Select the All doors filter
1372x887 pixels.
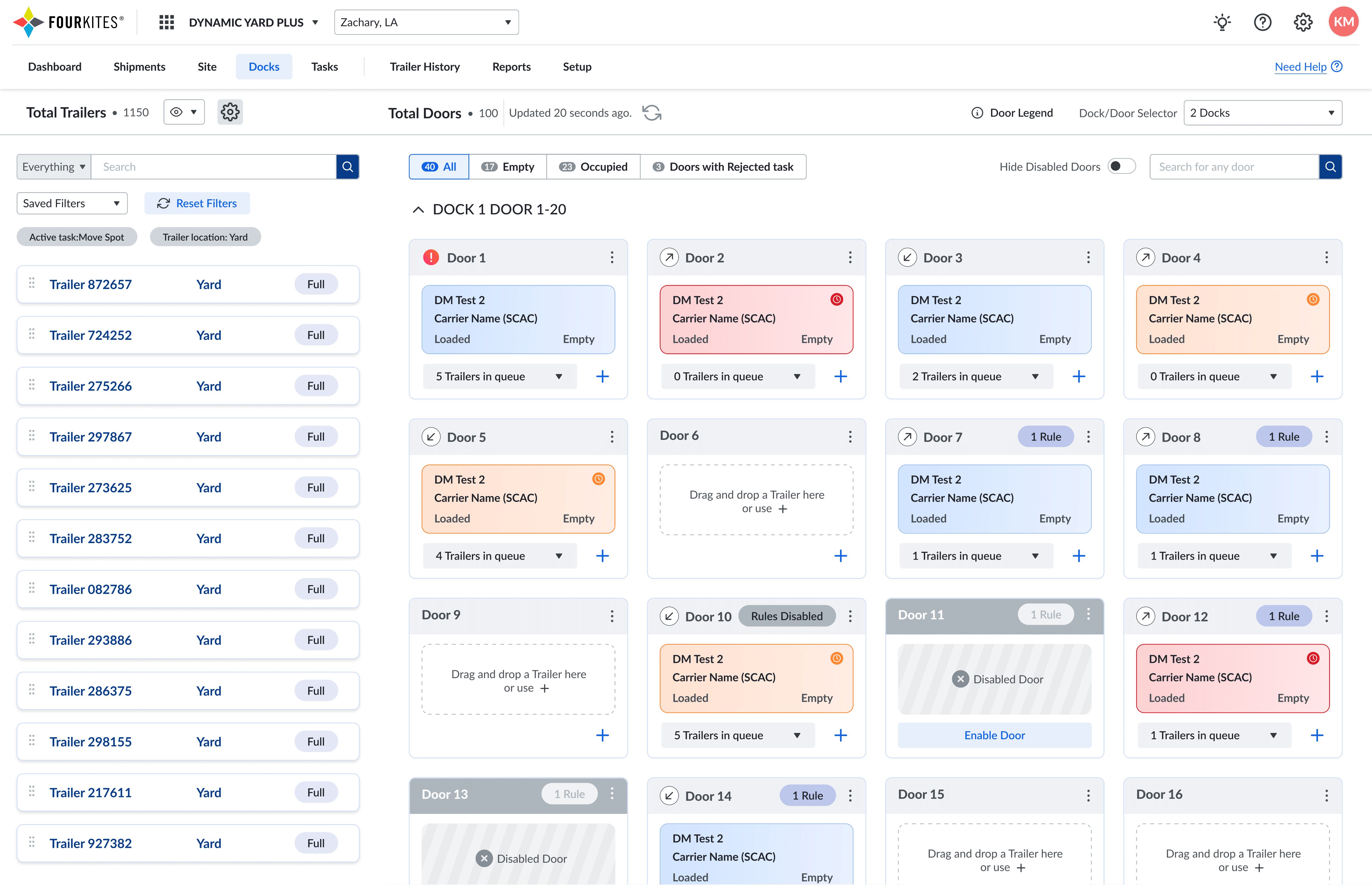(x=439, y=166)
